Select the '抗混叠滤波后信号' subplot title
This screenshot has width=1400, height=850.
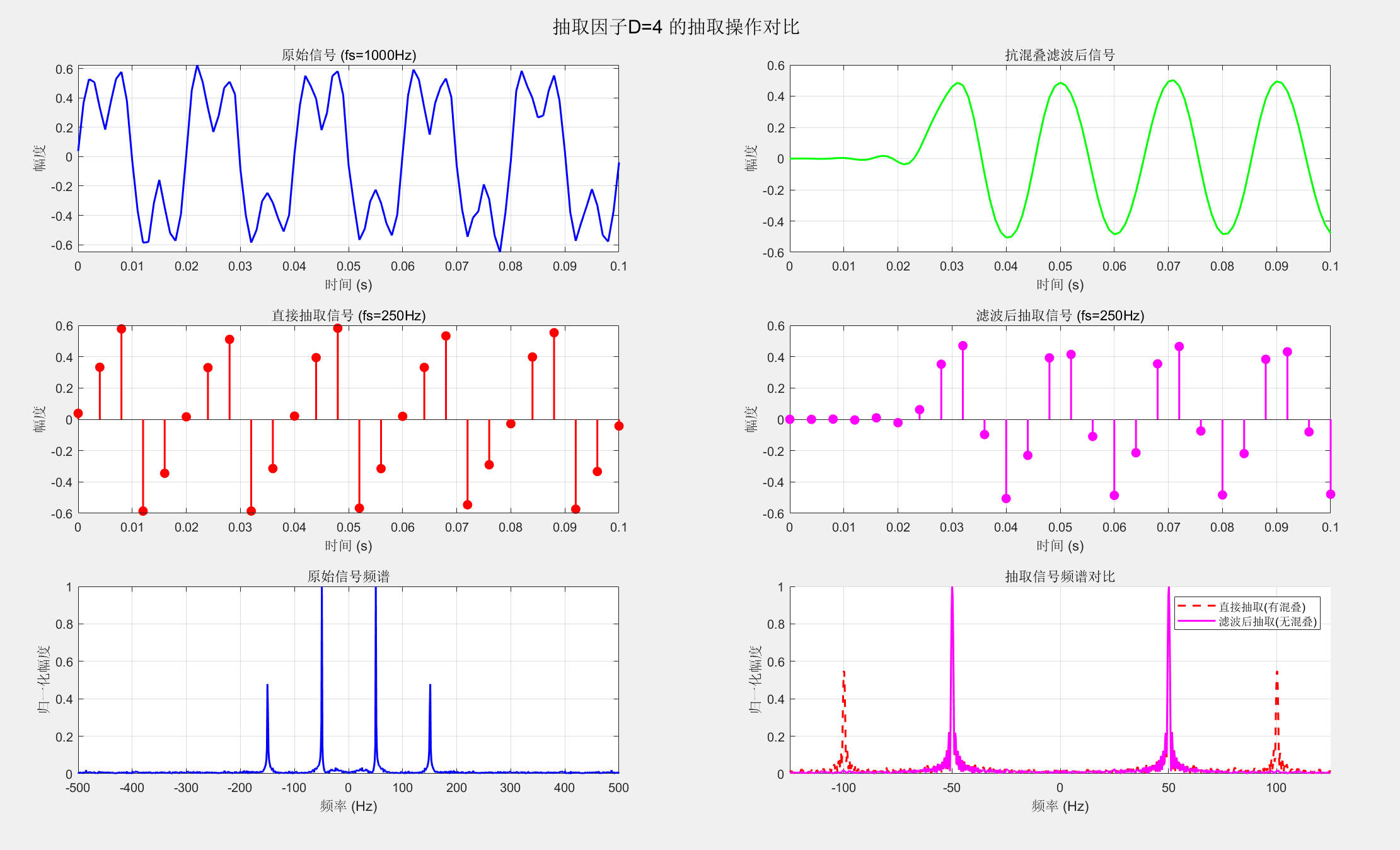point(1060,55)
